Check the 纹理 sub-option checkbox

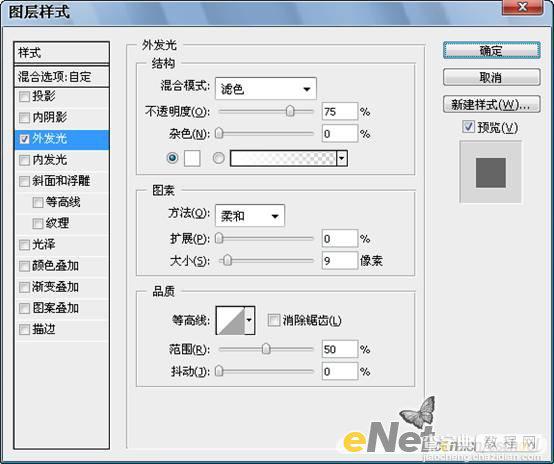pyautogui.click(x=38, y=224)
